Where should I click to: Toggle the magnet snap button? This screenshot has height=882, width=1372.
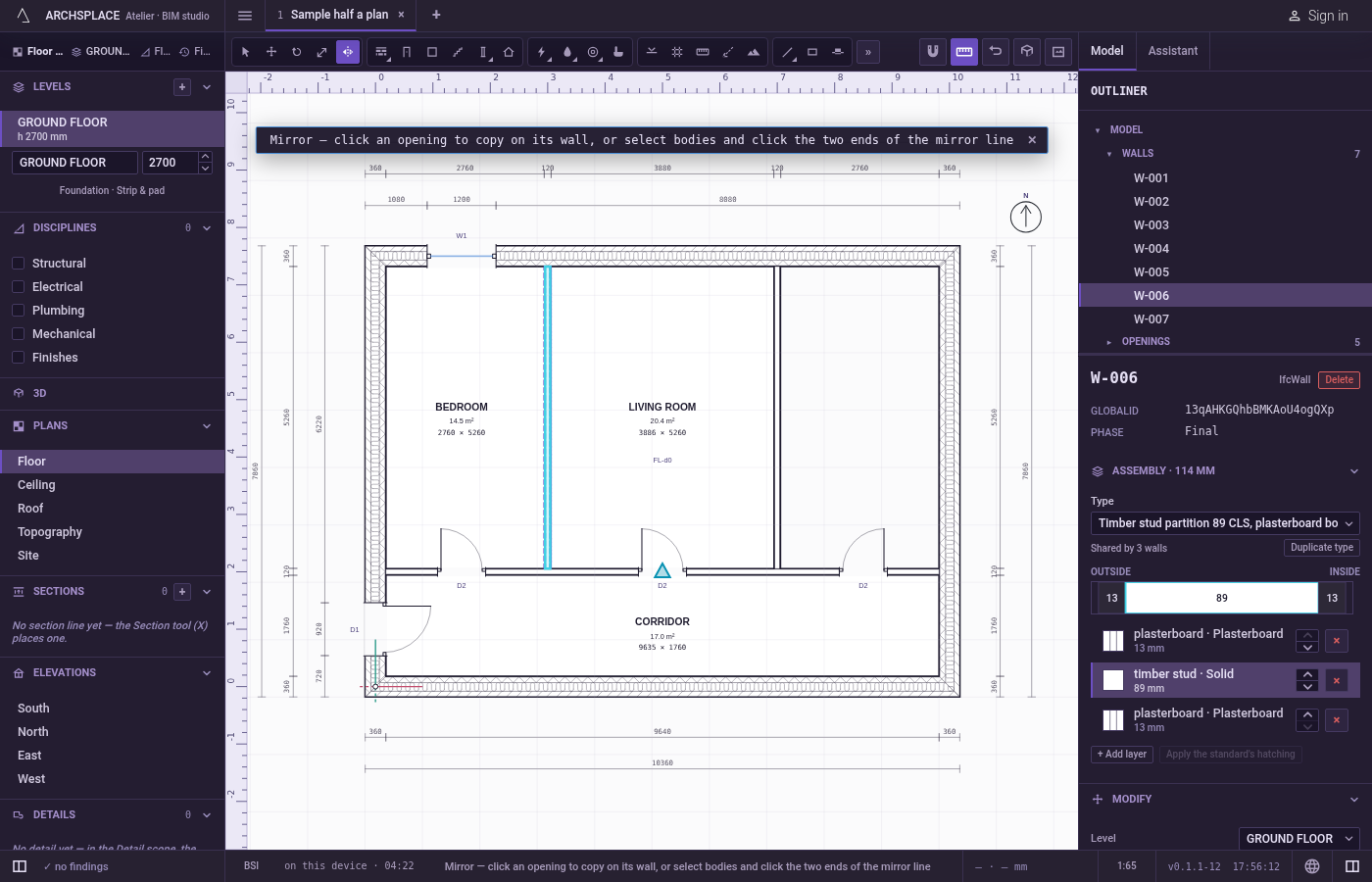(x=933, y=52)
